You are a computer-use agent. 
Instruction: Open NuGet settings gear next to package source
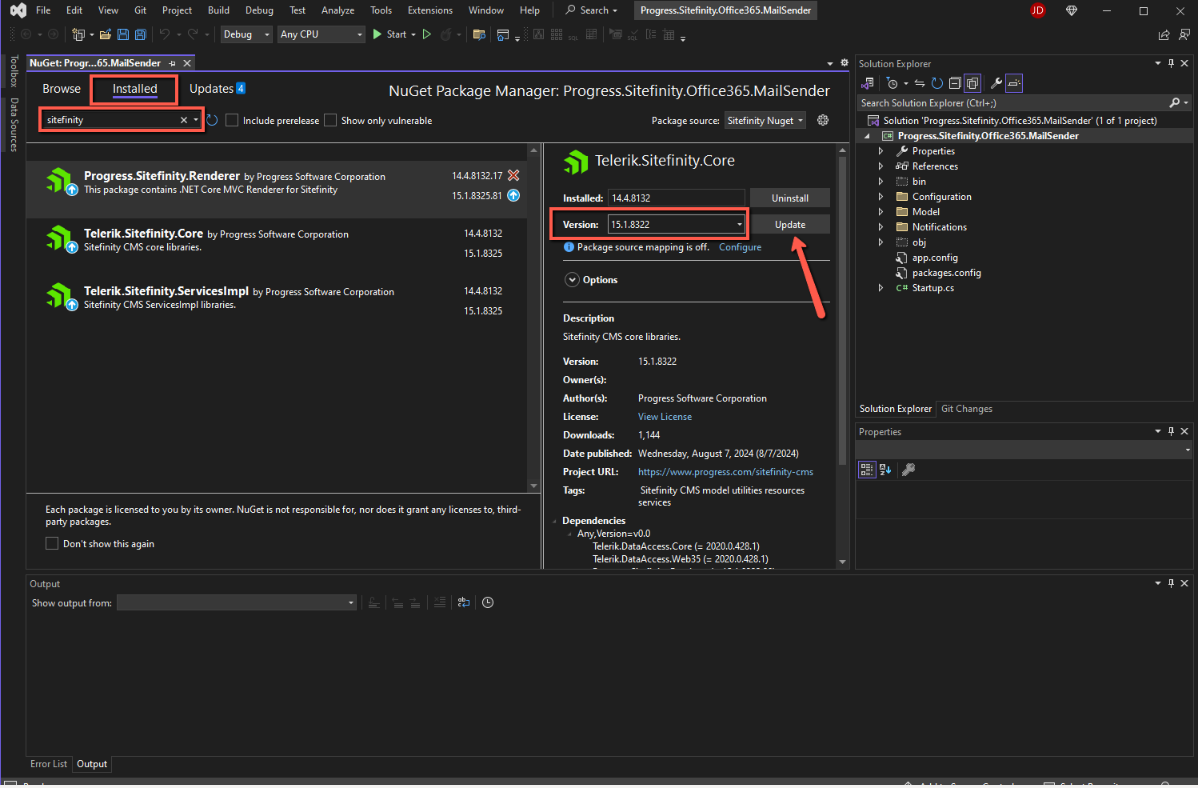pos(823,120)
